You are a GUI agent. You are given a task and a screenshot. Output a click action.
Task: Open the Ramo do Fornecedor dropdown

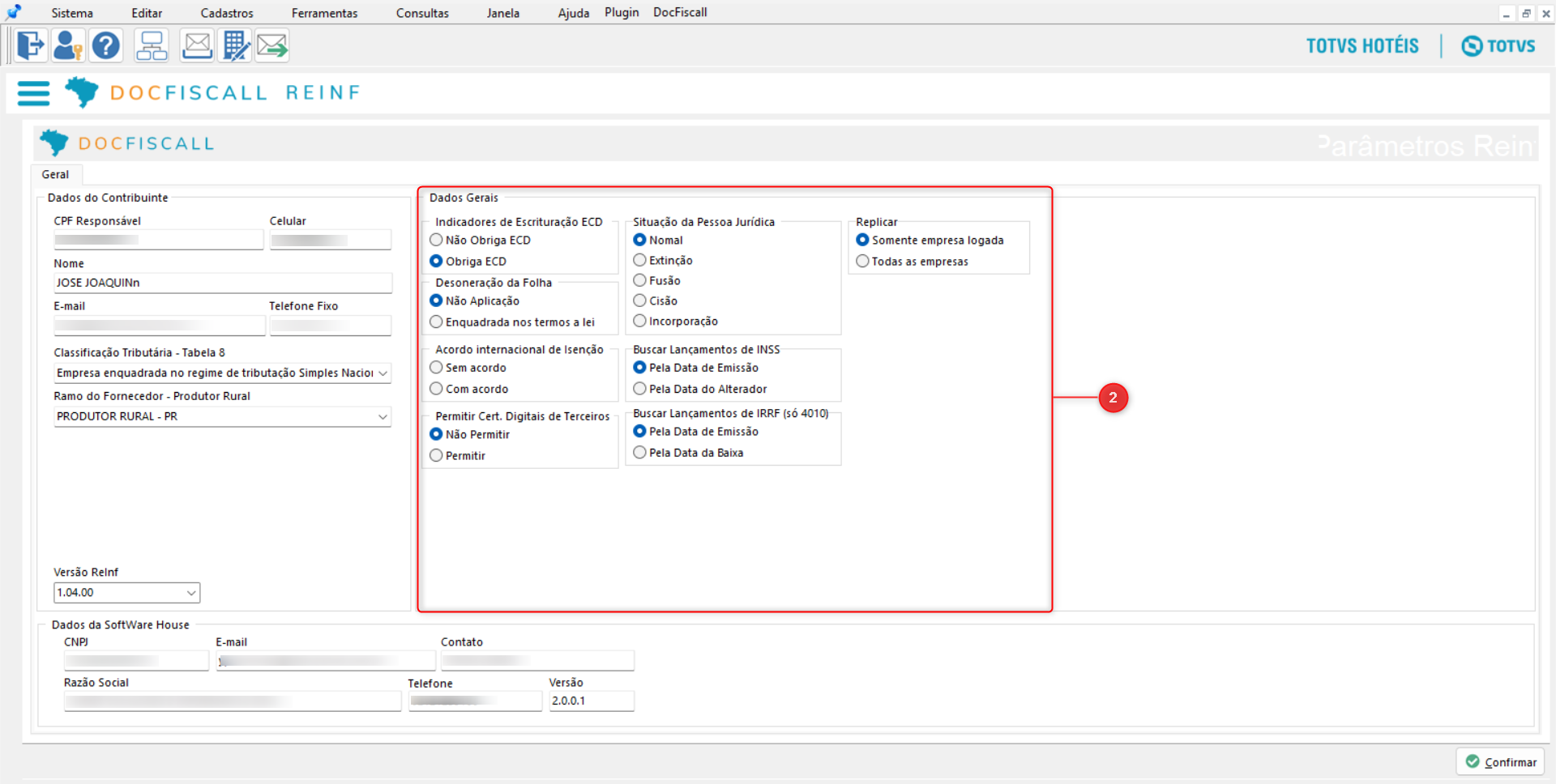pos(383,416)
